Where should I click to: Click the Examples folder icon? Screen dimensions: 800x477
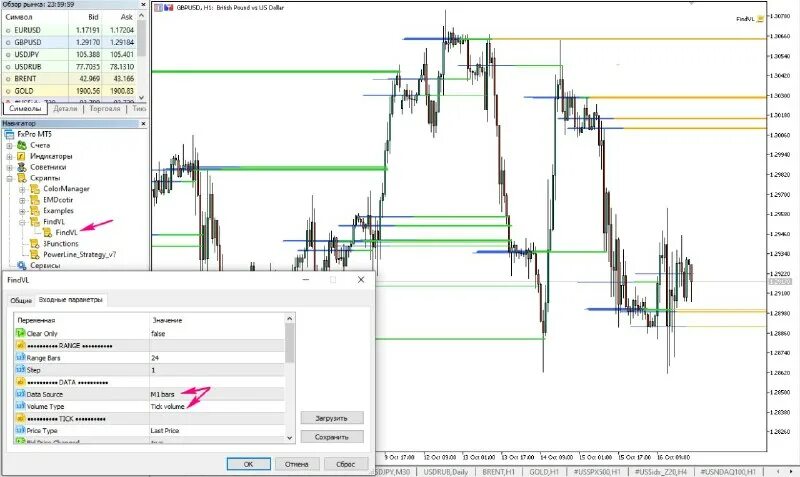[35, 211]
